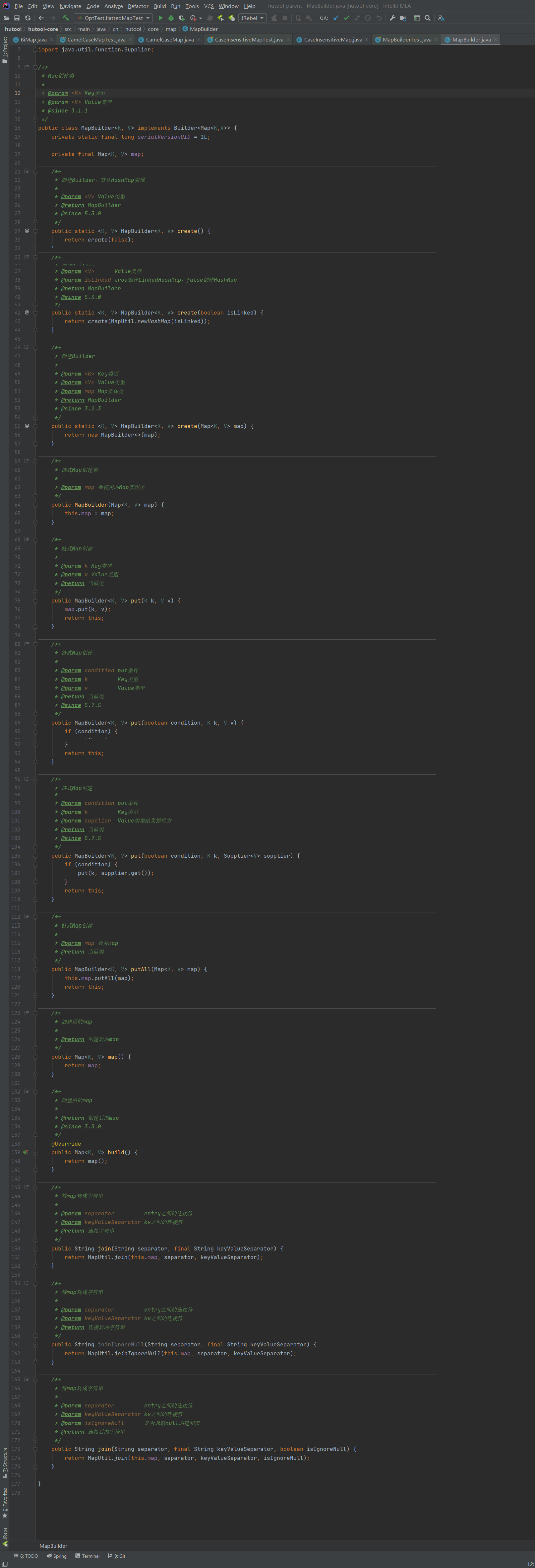535x1568 pixels.
Task: Click line number 12 in gutter
Action: 18,93
